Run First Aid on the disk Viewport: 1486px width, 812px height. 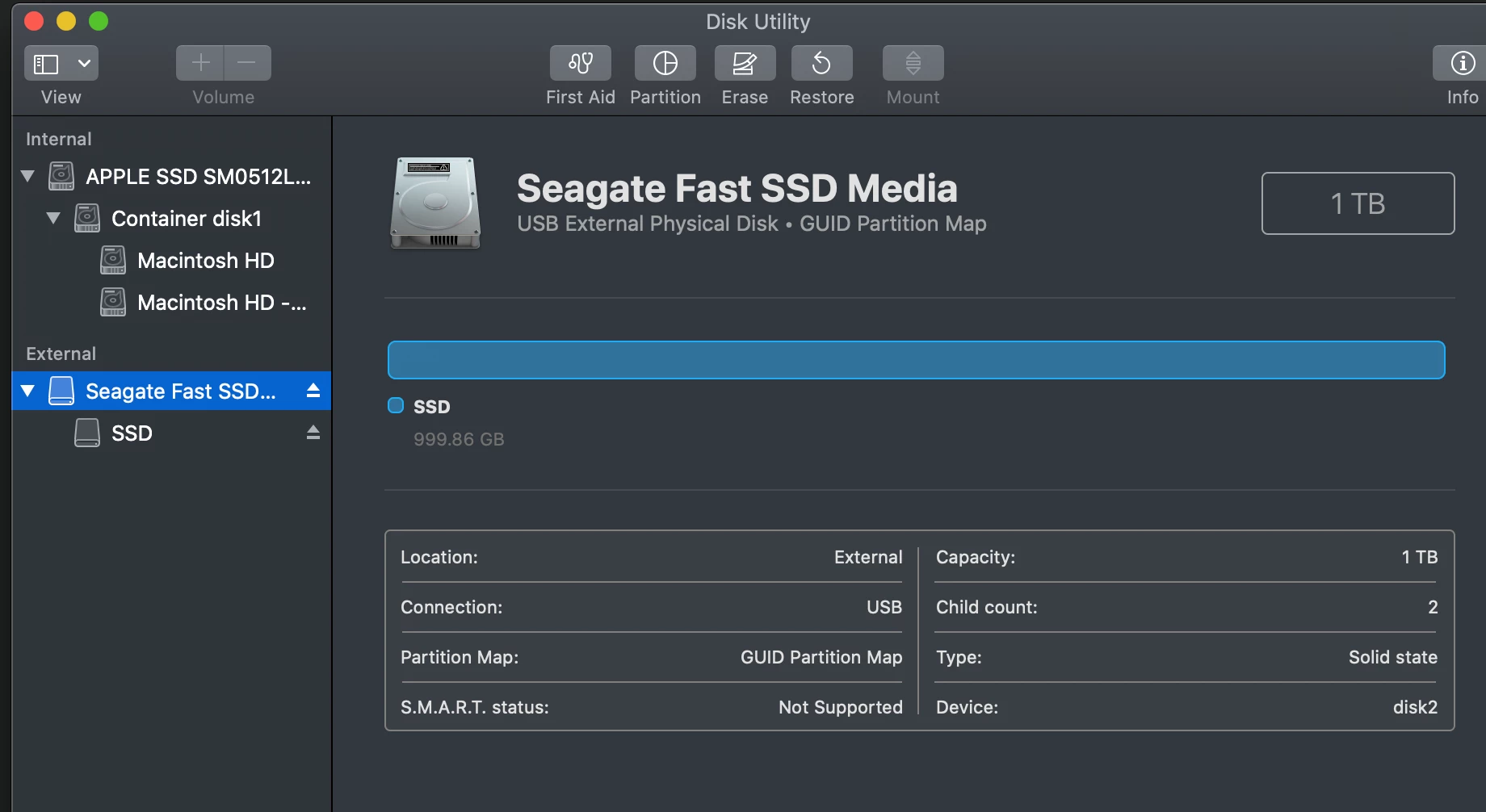580,63
